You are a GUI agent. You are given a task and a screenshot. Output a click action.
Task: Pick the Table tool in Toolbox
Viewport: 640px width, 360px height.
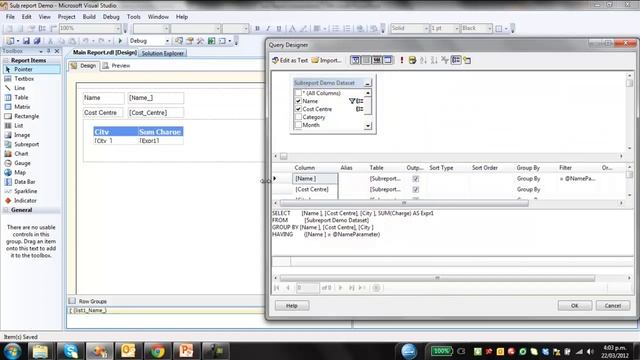coord(21,98)
